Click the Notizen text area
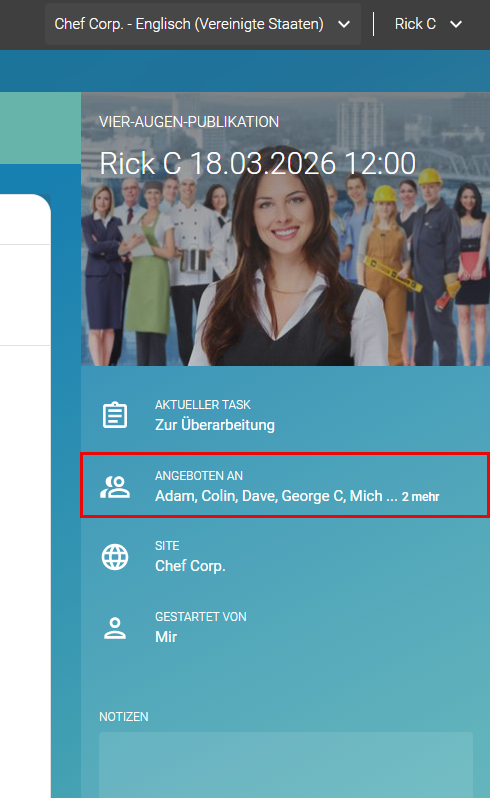The height and width of the screenshot is (798, 490). pos(286,765)
